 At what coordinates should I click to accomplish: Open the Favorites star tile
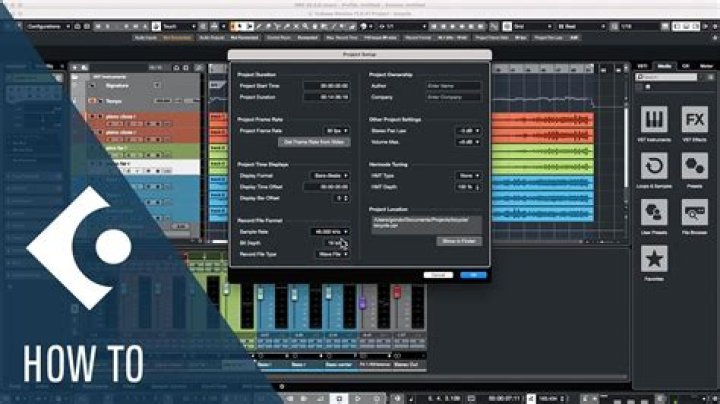point(654,261)
